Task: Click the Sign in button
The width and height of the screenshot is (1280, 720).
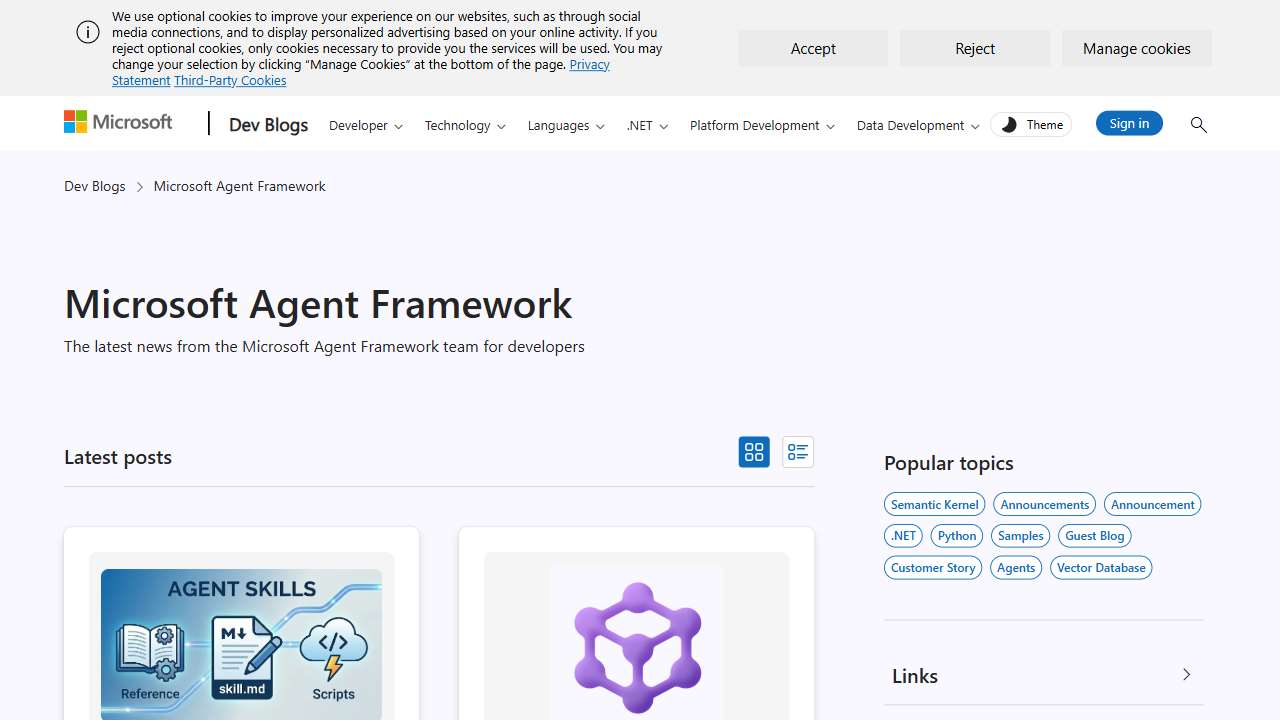Action: pyautogui.click(x=1129, y=123)
